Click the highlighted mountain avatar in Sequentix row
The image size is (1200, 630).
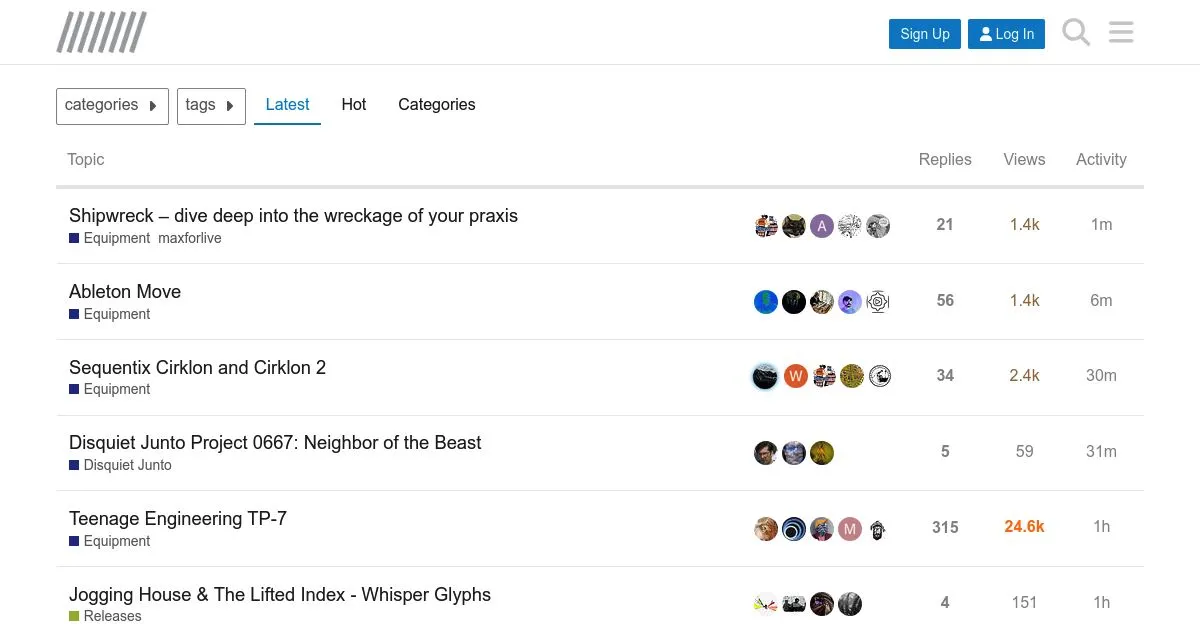(x=765, y=376)
